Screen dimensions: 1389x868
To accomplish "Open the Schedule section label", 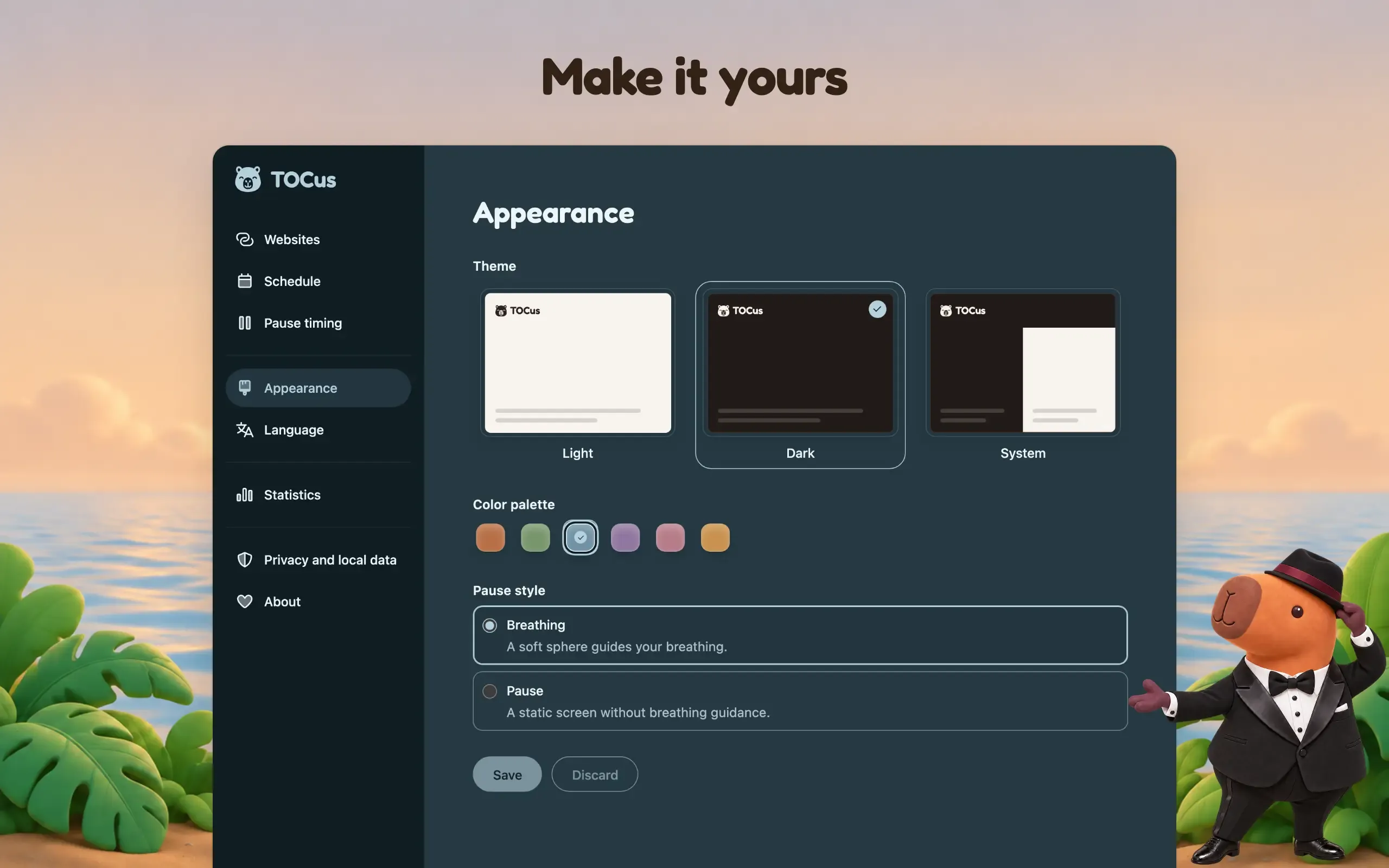I will click(292, 280).
